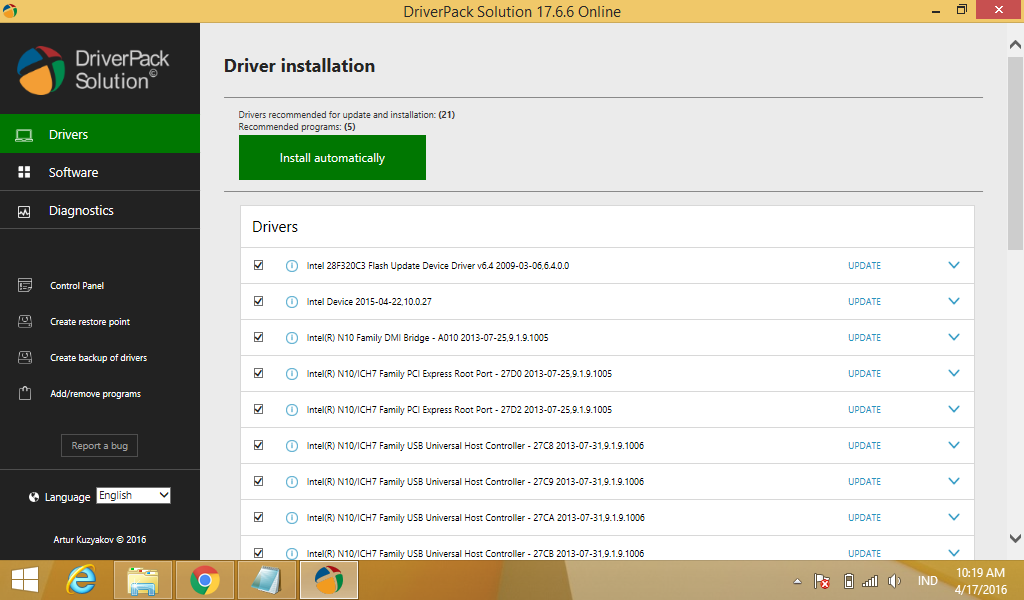This screenshot has height=600, width=1024.
Task: Open the Windows Start button
Action: tap(25, 580)
